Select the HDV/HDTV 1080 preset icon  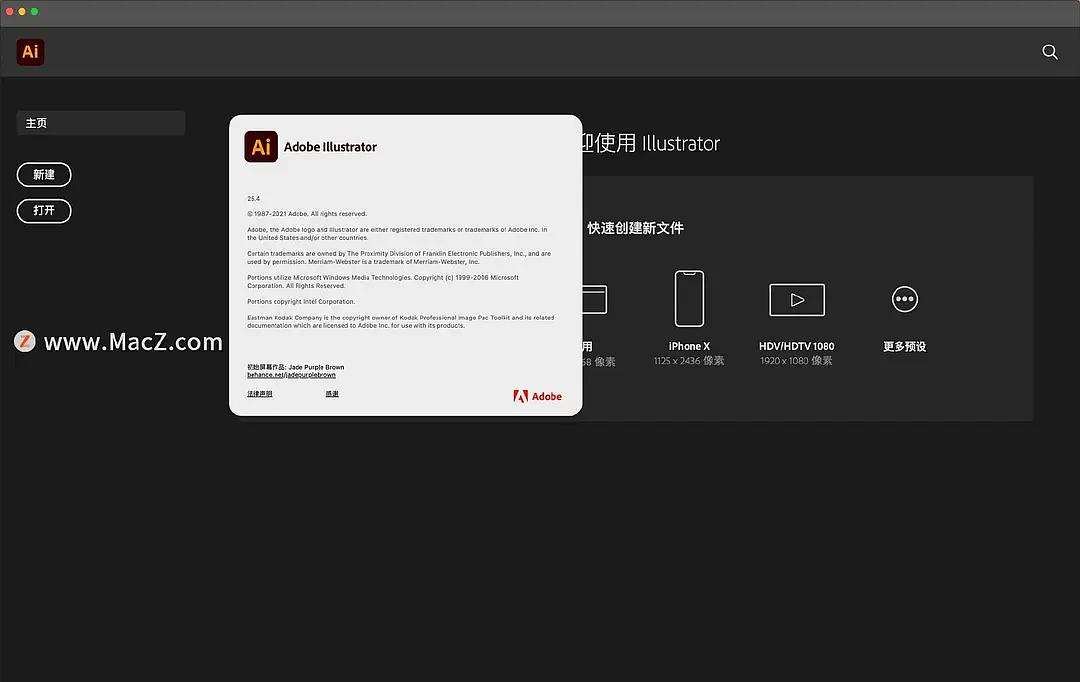tap(796, 298)
